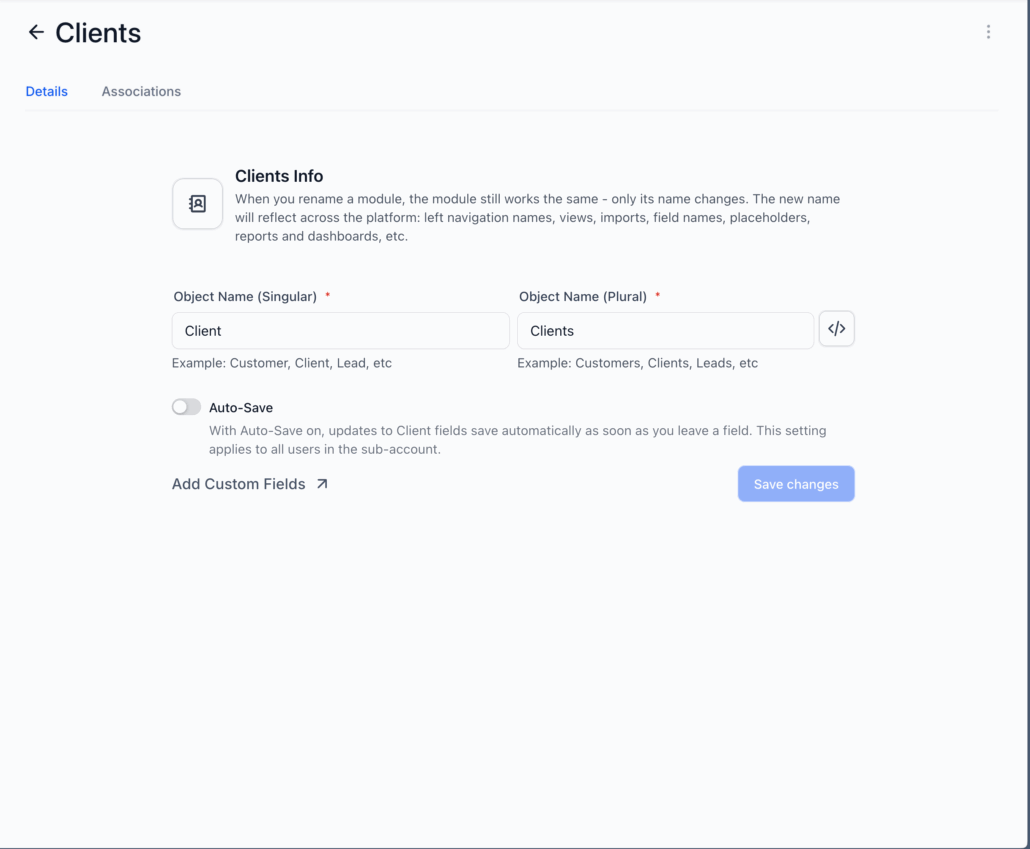1030x849 pixels.
Task: Follow the Add Custom Fields link
Action: pos(239,484)
